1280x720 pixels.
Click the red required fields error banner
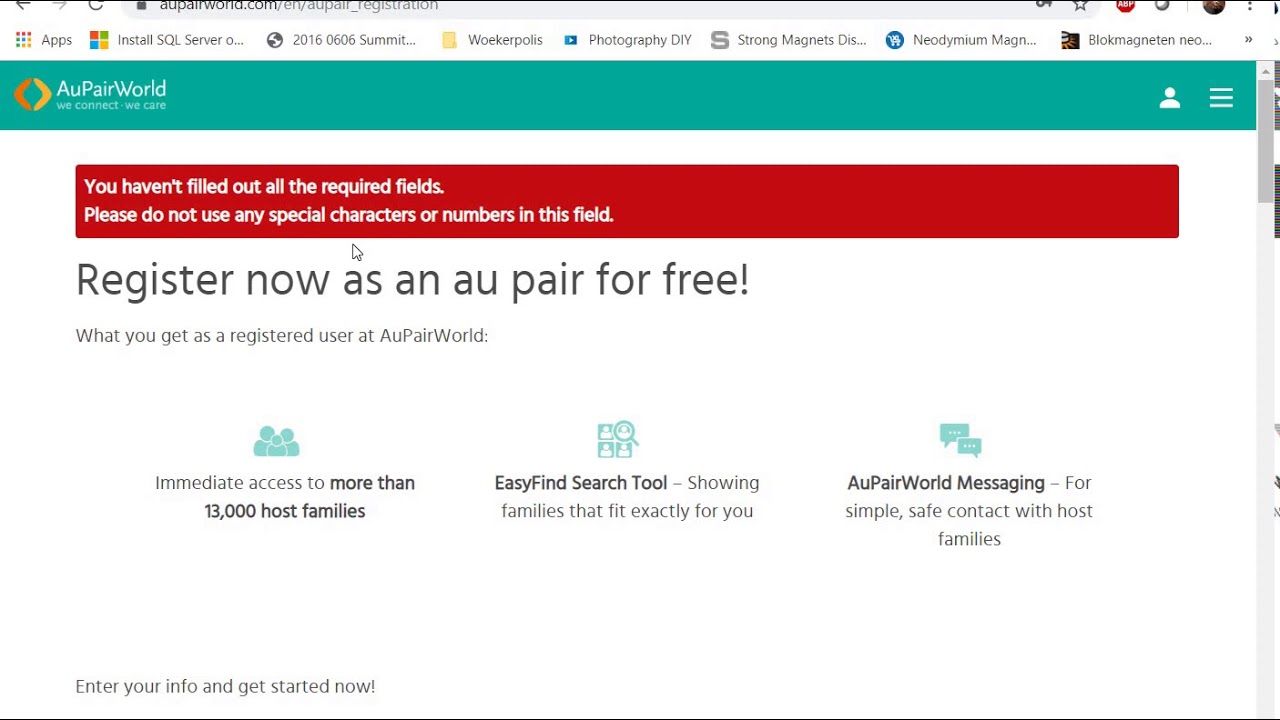pos(627,201)
